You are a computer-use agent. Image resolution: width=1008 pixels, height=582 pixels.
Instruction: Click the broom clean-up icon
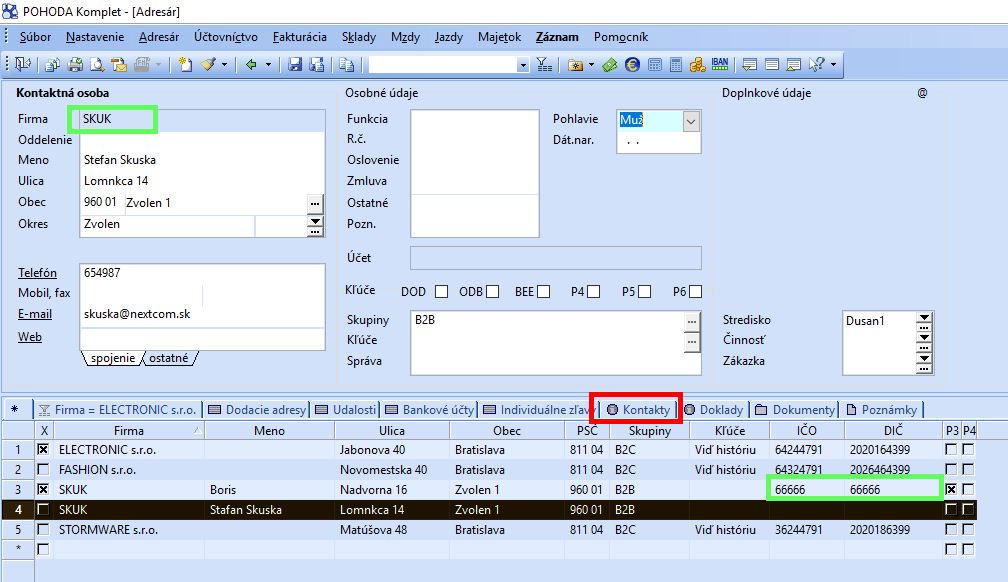click(x=208, y=64)
